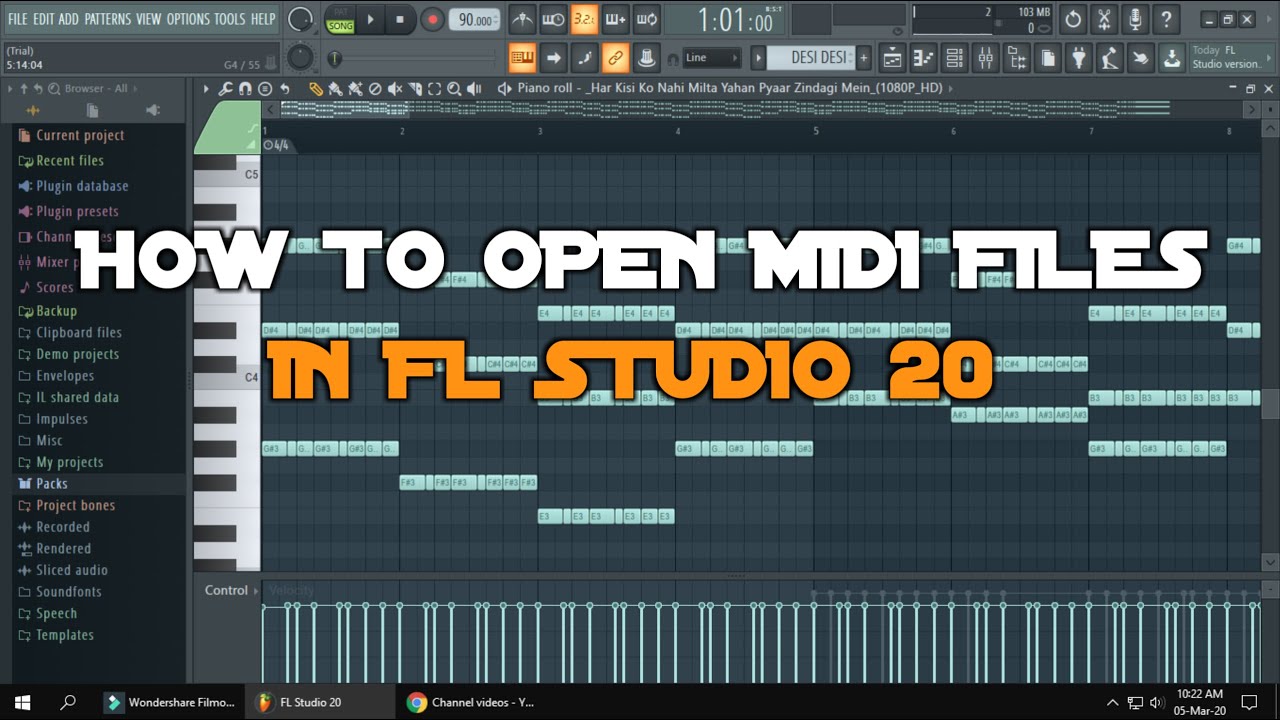Screen dimensions: 1280x720
Task: Open the PATTERNS menu
Action: (x=107, y=19)
